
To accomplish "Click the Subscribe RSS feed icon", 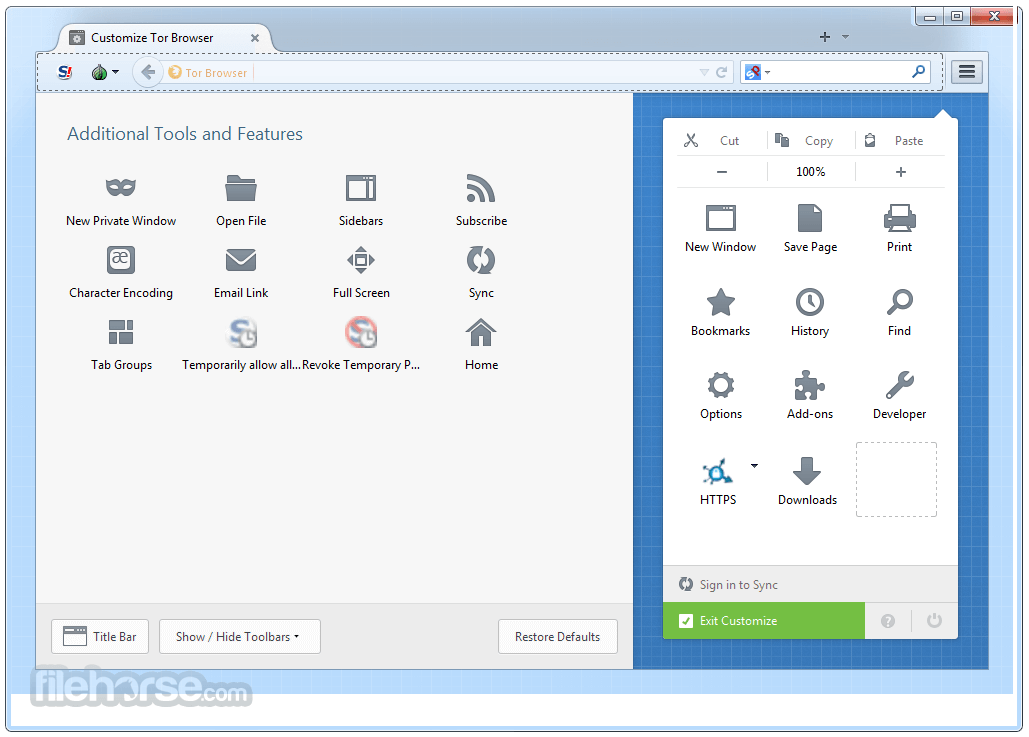I will (x=481, y=188).
